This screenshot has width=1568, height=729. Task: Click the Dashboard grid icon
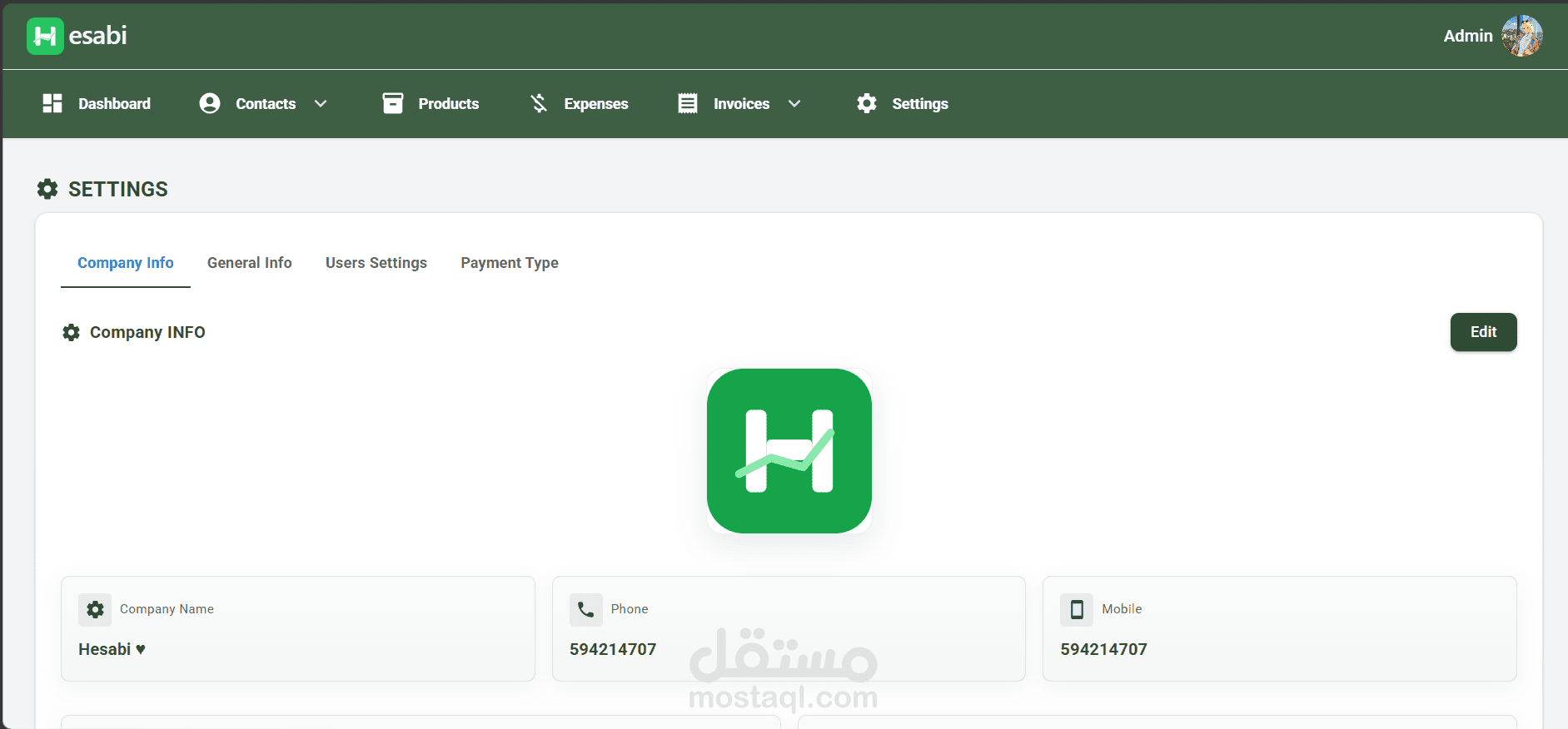52,103
